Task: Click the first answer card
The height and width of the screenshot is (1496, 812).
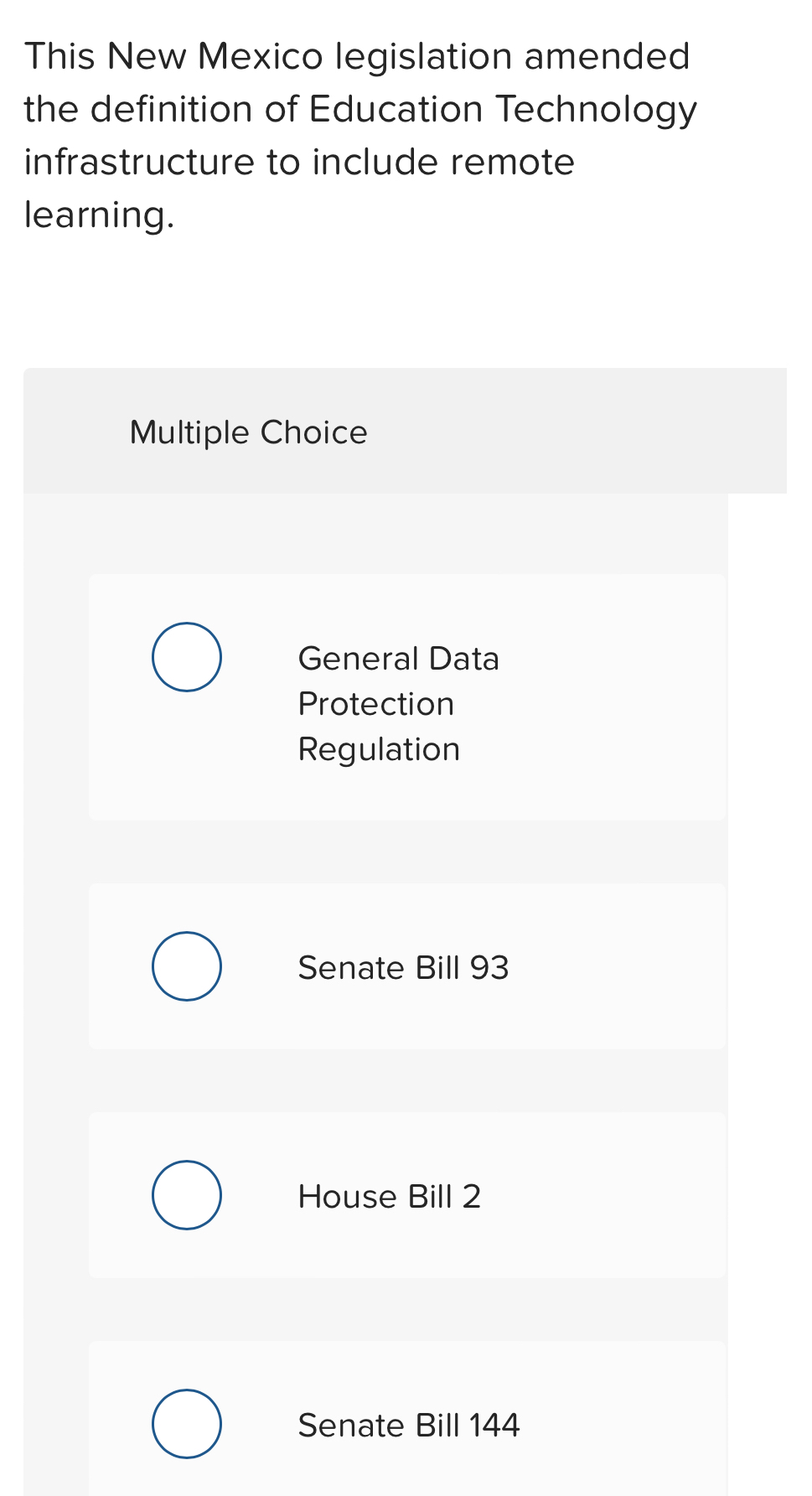Action: pyautogui.click(x=407, y=696)
